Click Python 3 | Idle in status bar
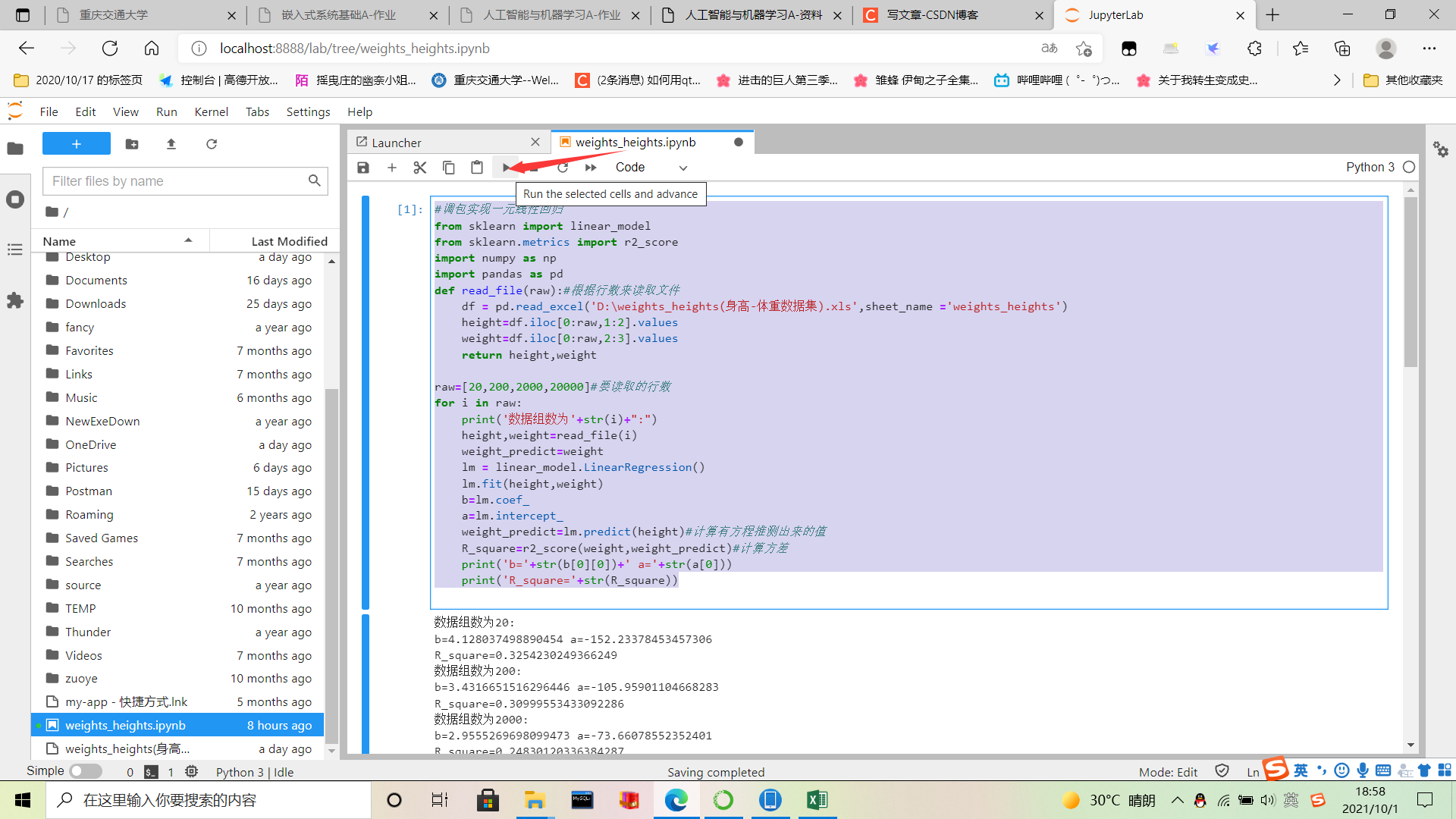Screen dimensions: 1456x819 [x=255, y=772]
